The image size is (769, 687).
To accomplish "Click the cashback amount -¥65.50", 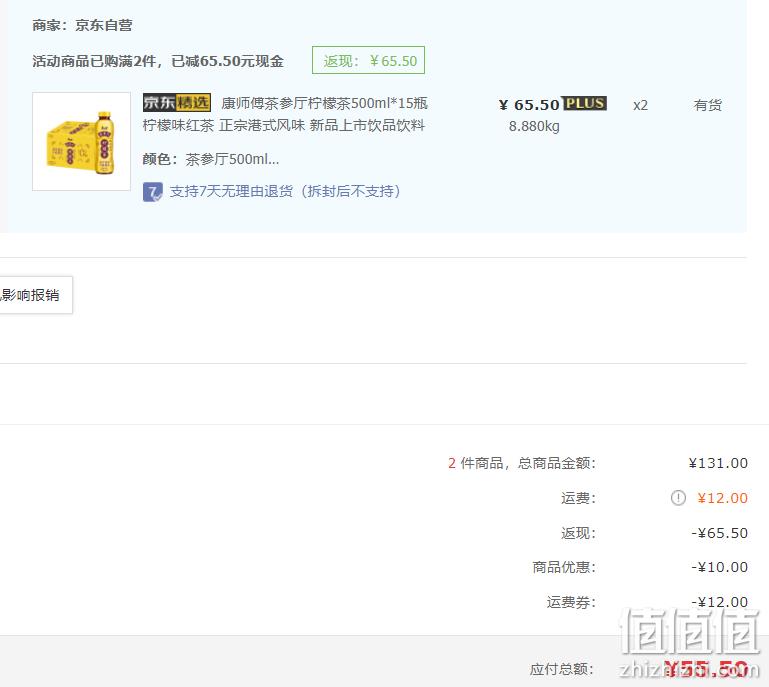I will point(719,533).
